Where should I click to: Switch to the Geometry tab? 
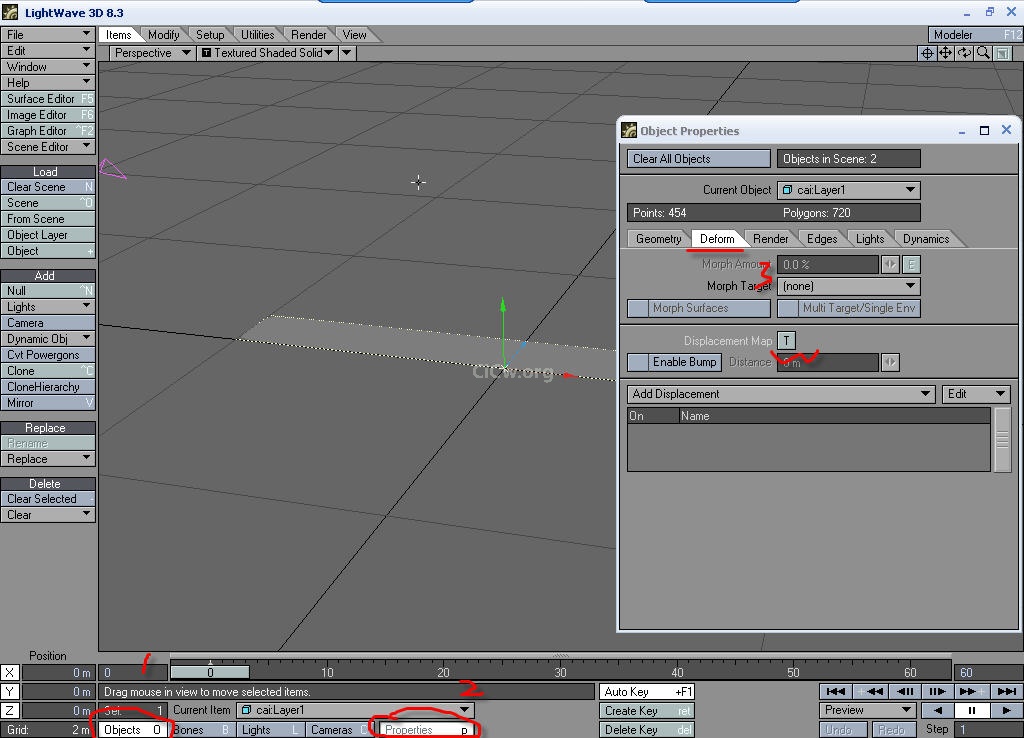coord(658,239)
